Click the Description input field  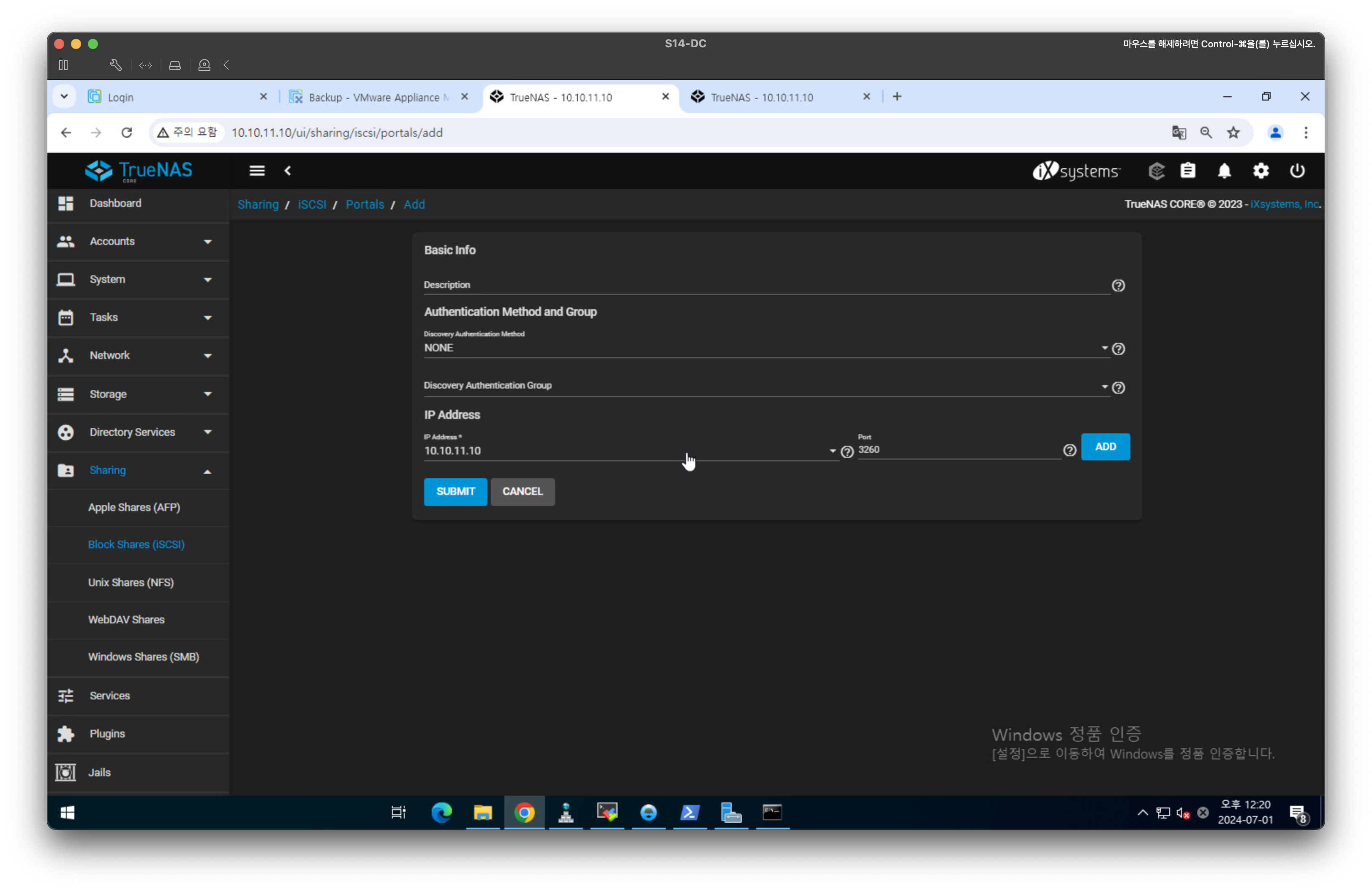point(765,285)
